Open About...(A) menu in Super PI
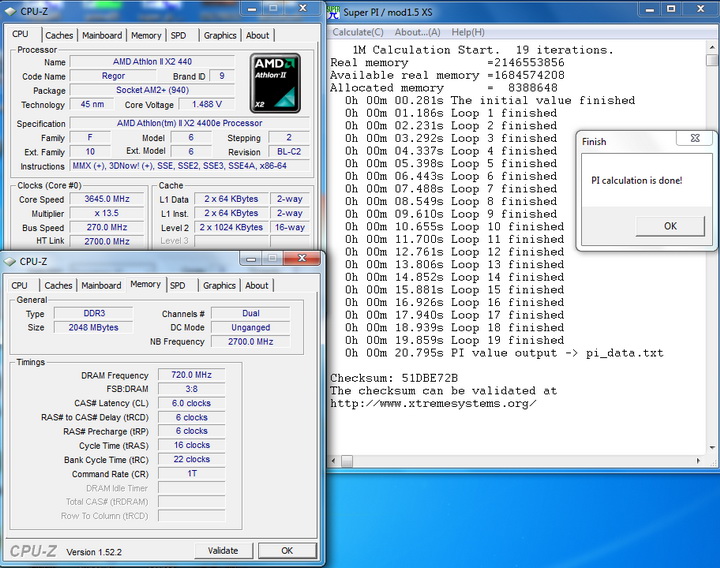The image size is (720, 568). (417, 32)
